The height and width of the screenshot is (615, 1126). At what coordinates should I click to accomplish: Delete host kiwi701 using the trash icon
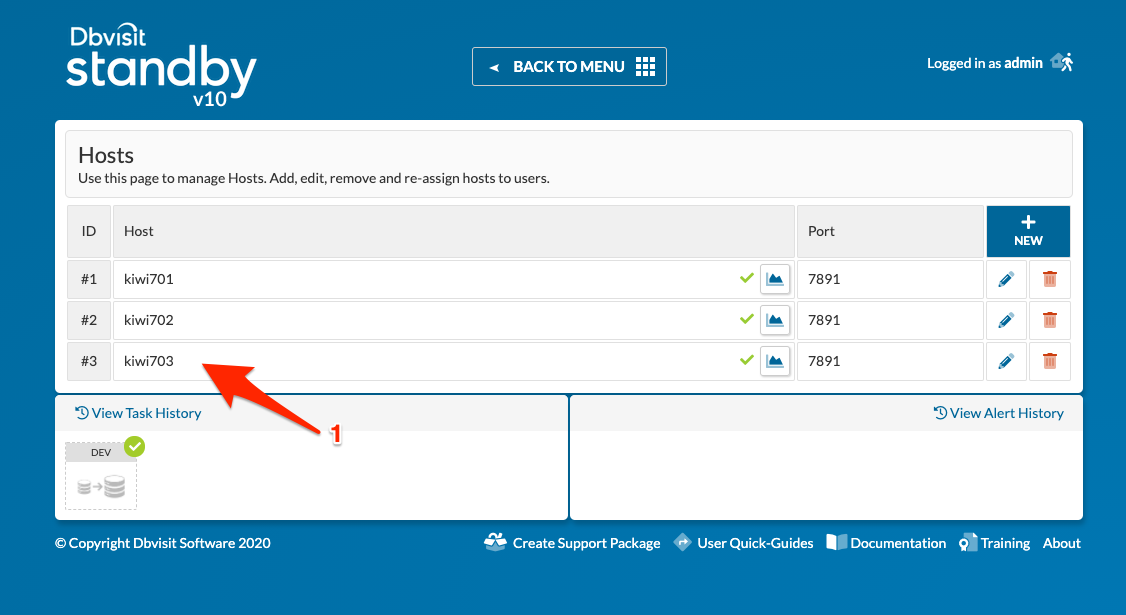pos(1050,279)
